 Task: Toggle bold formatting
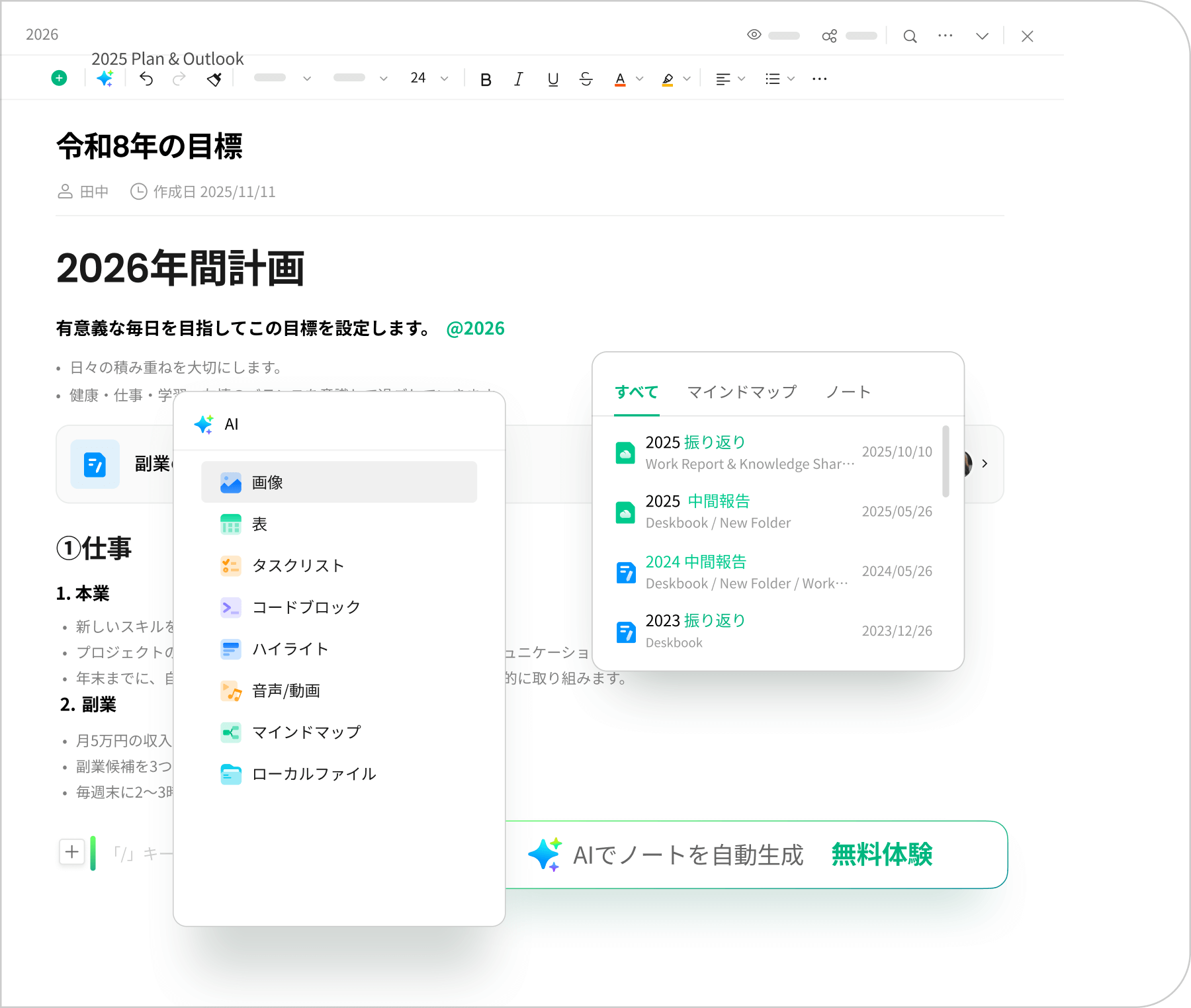486,79
